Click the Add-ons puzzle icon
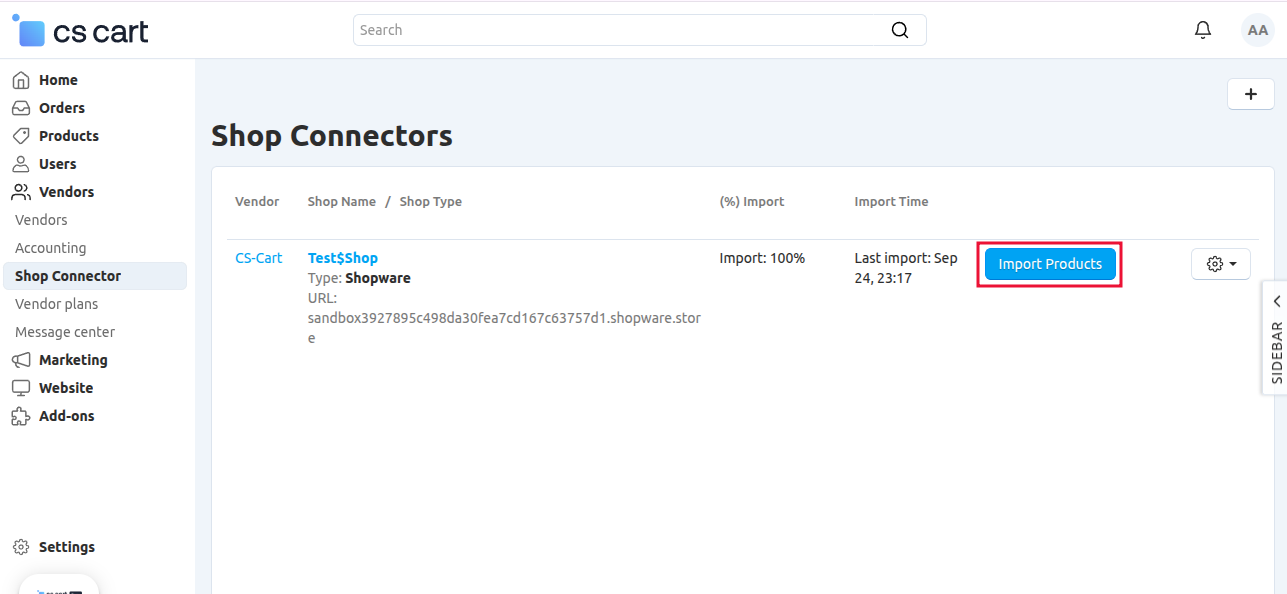The width and height of the screenshot is (1287, 594). tap(20, 415)
